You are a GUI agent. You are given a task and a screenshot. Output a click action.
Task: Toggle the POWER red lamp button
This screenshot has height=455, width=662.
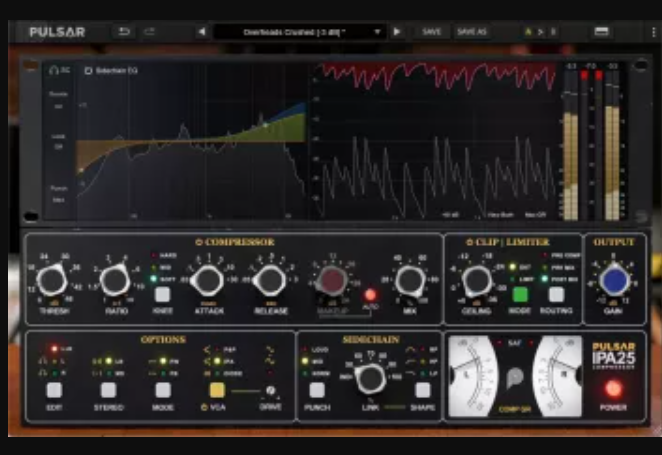(613, 389)
